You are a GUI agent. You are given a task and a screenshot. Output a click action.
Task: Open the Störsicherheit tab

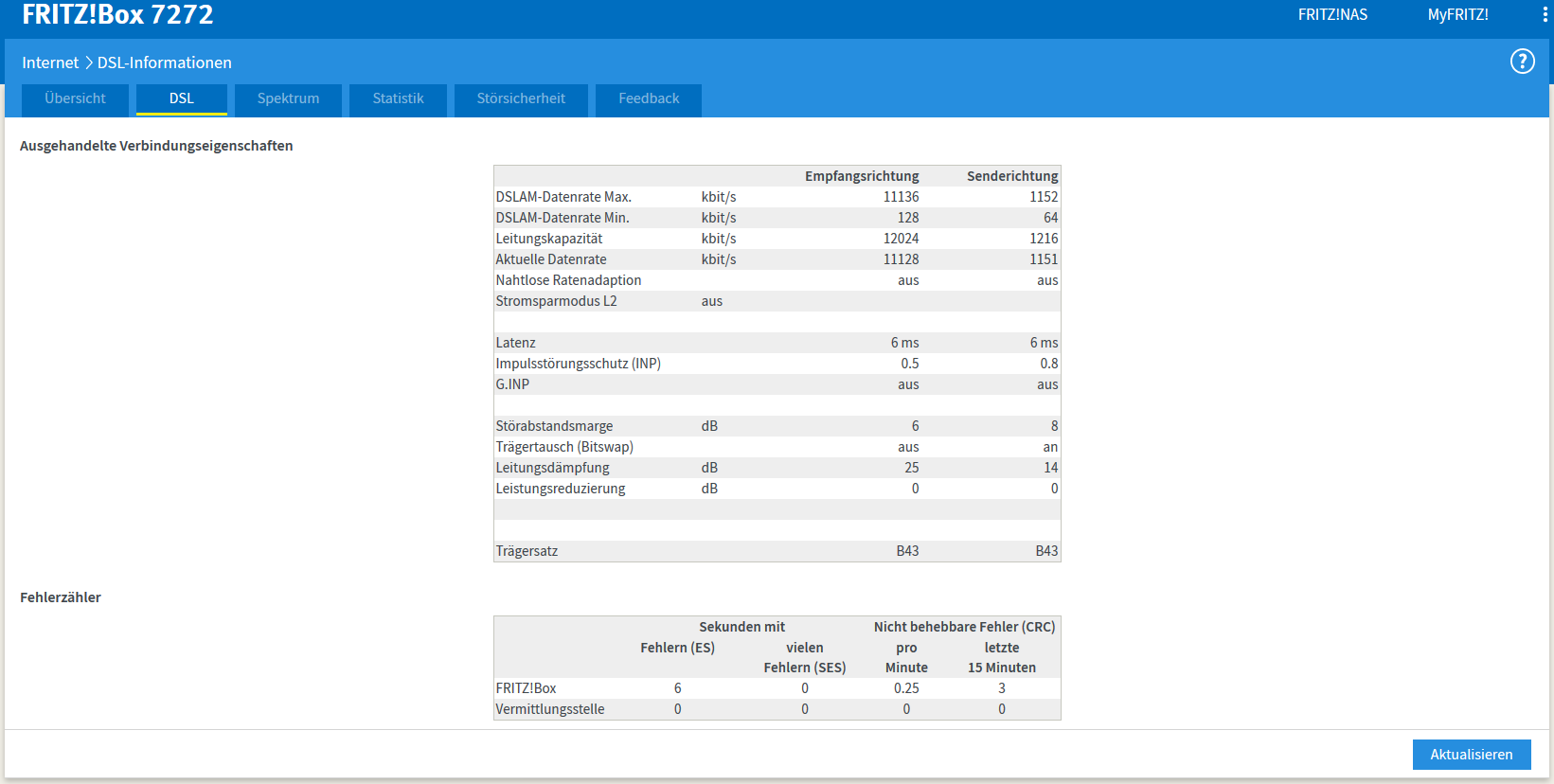[521, 99]
